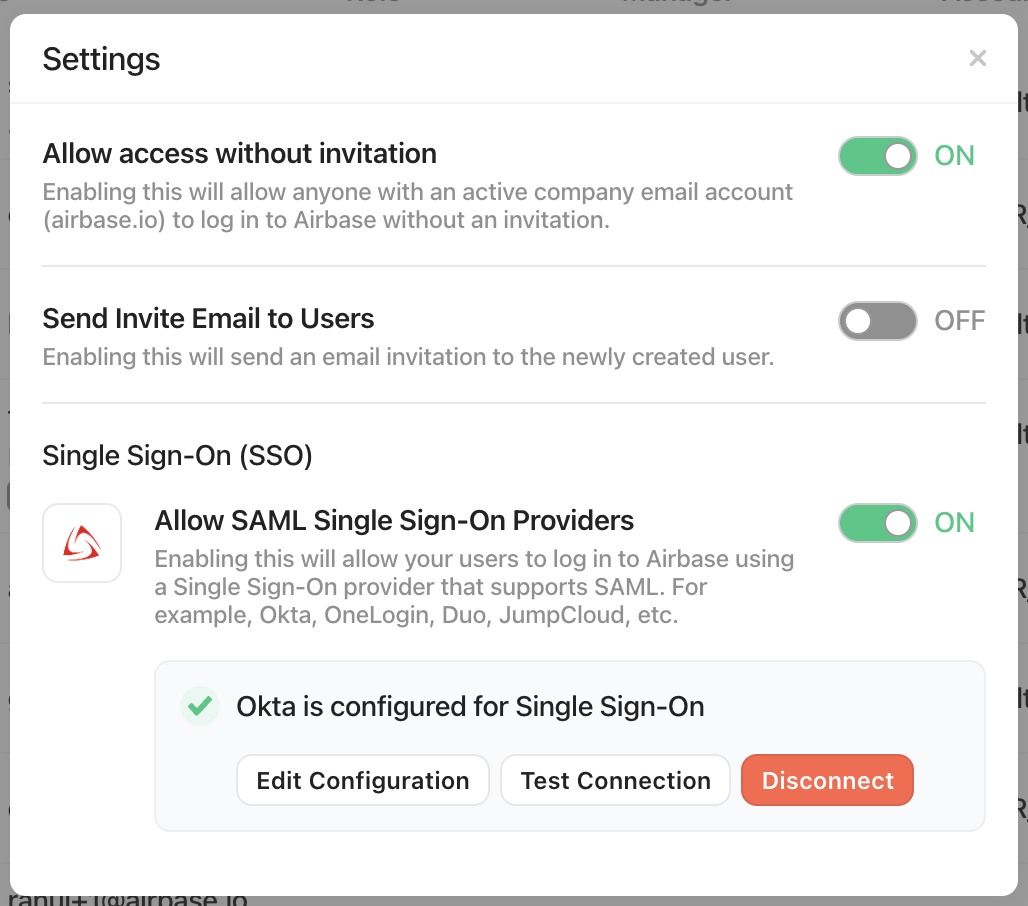Click the Okta, OneLogin, Duo, JumpCloud description
Image resolution: width=1028 pixels, height=906 pixels.
pyautogui.click(x=474, y=587)
